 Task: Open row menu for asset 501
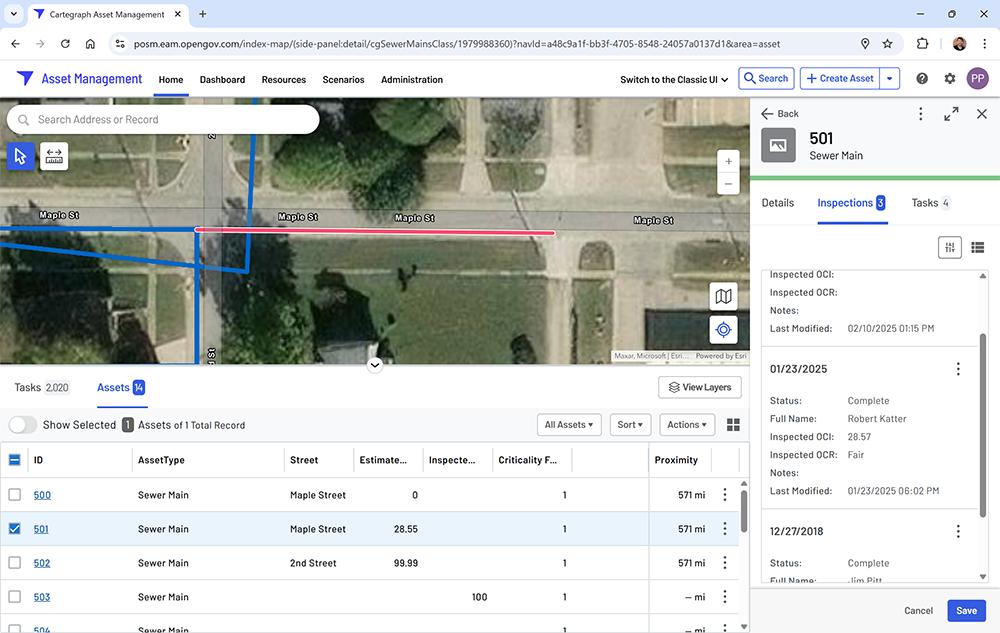[x=724, y=528]
